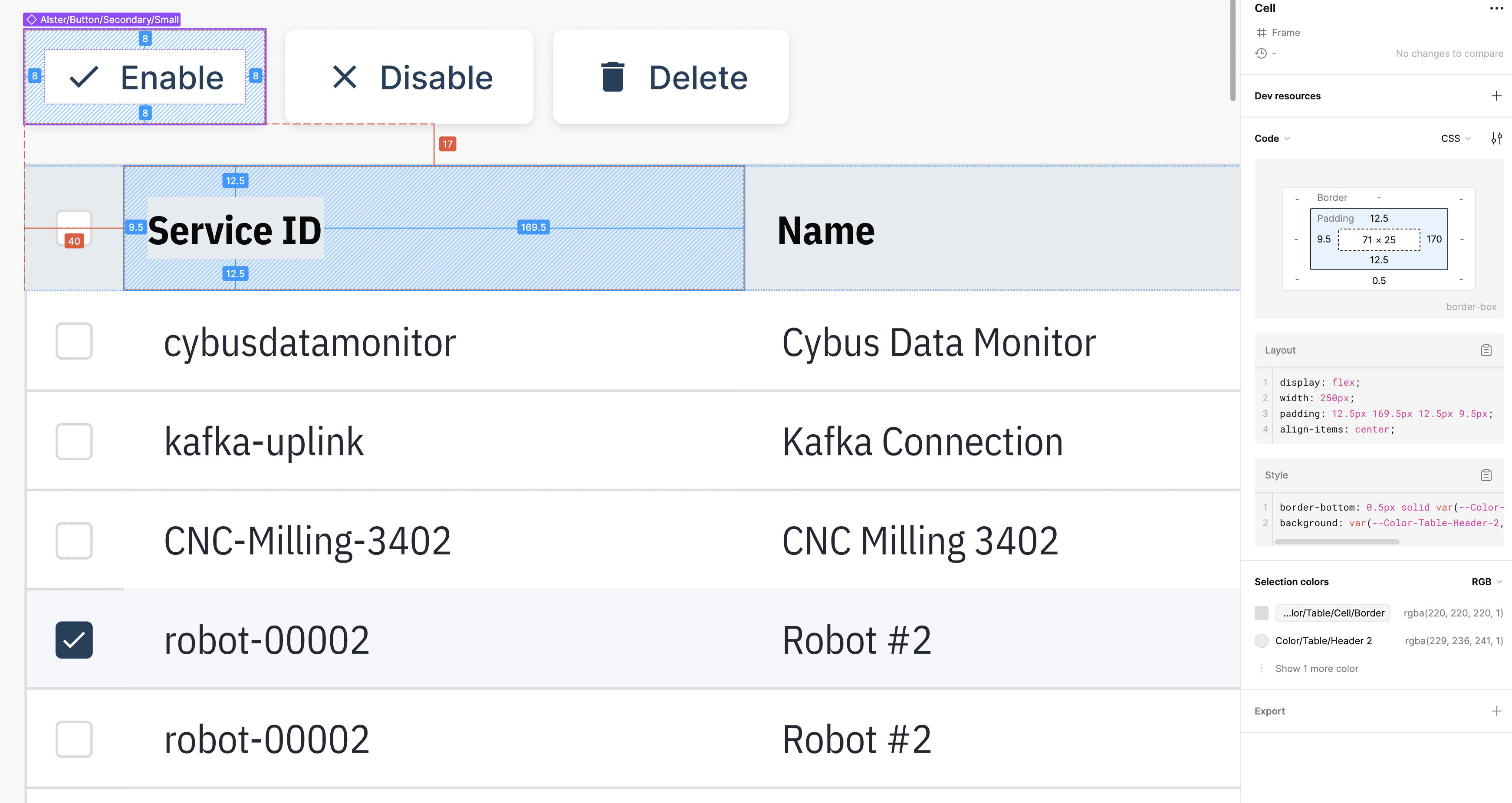The image size is (1512, 803).
Task: Click the Color/Table/Header 2 name
Action: (1323, 640)
